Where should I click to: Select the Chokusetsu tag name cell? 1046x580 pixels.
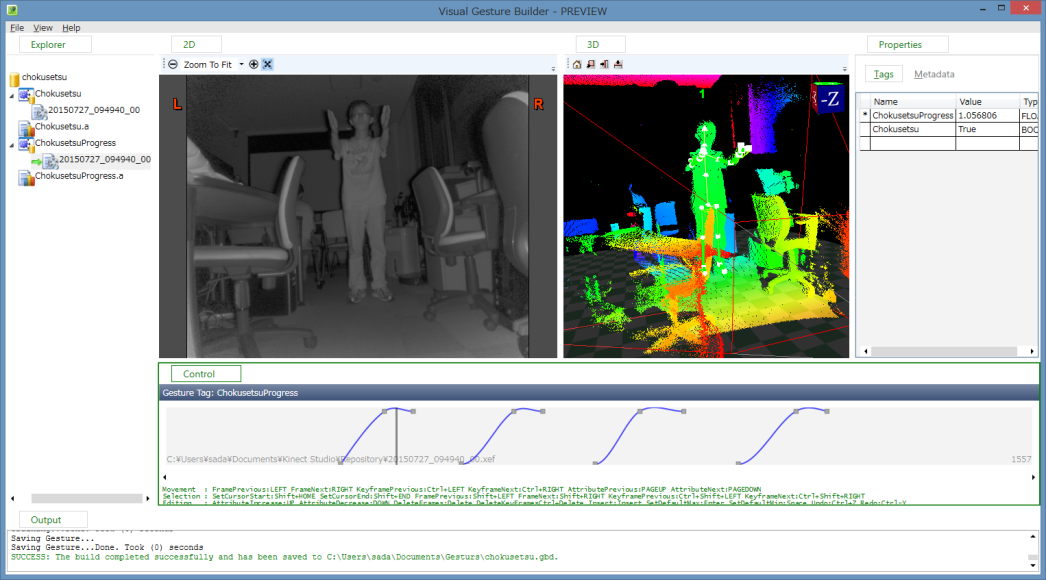913,129
